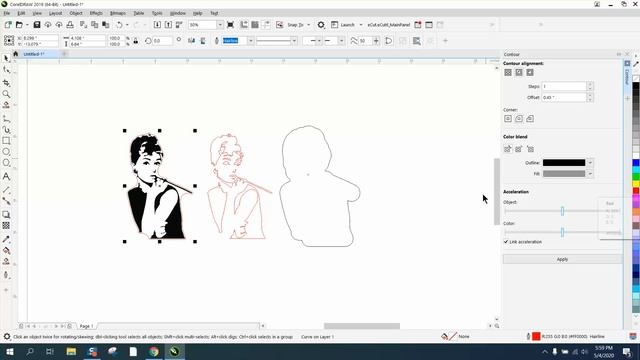The image size is (640, 360).
Task: Click the black Outline color swatch
Action: (564, 162)
